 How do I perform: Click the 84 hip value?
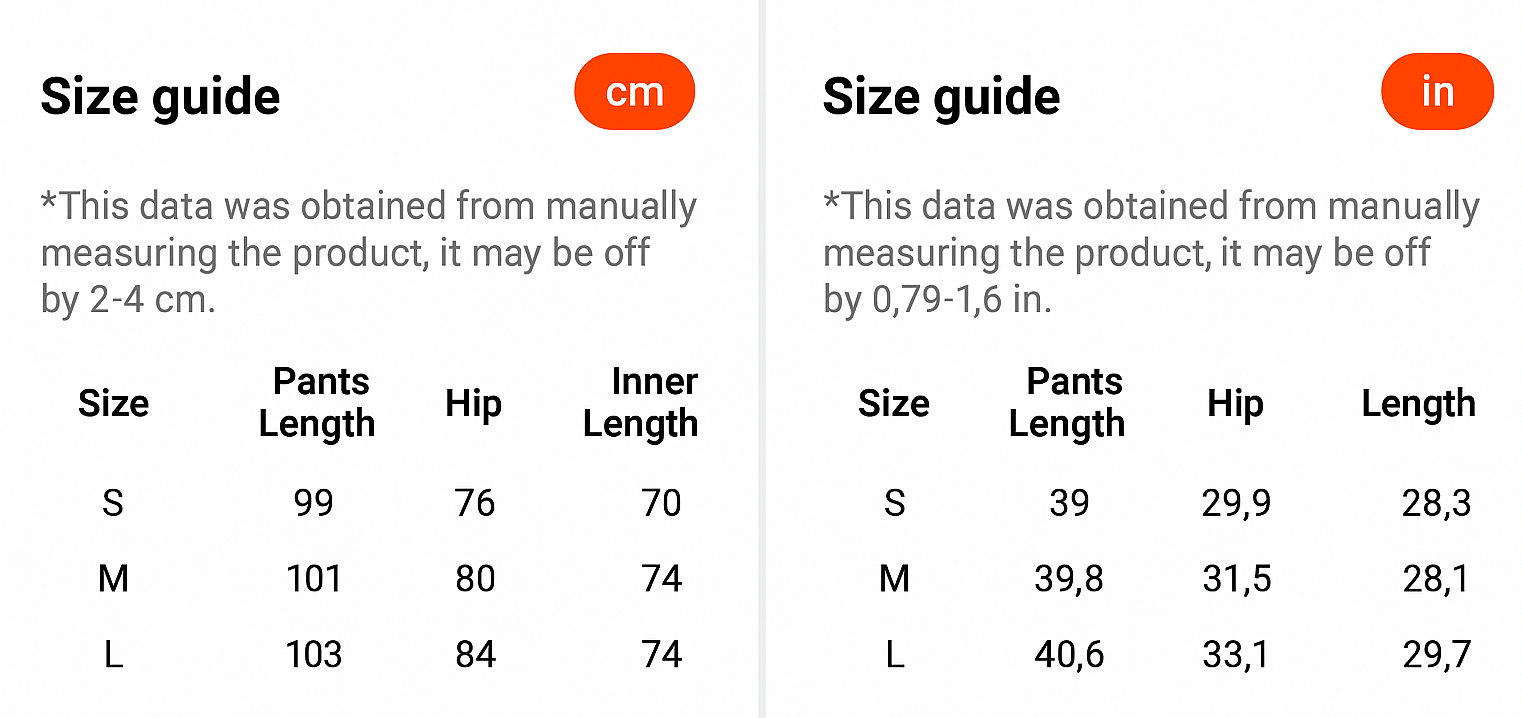(x=475, y=654)
